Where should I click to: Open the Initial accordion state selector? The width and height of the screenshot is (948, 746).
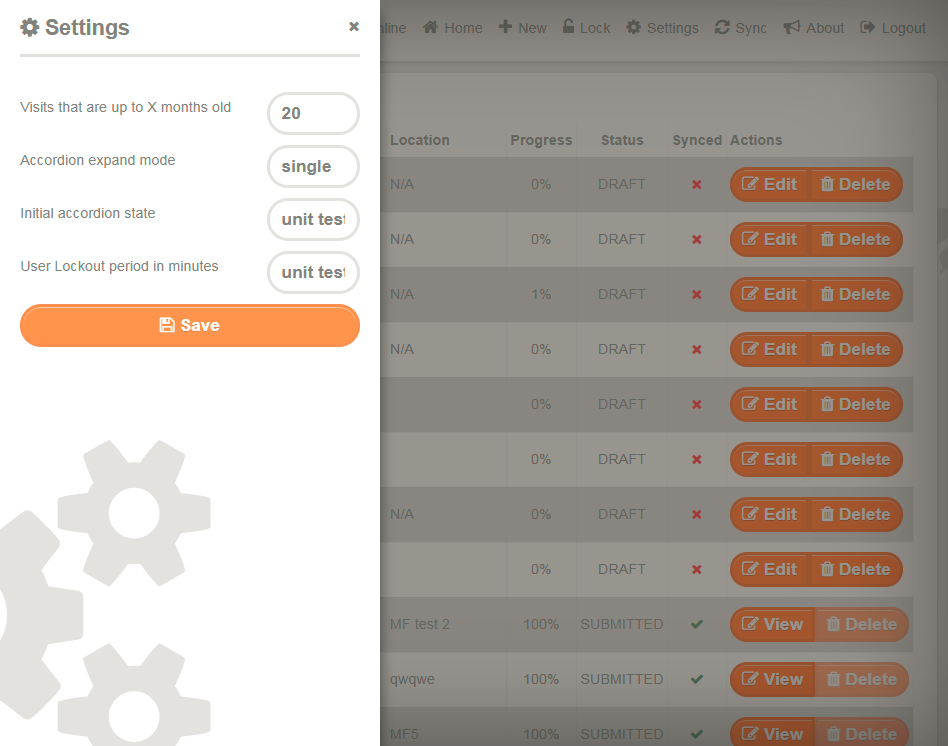pos(313,219)
